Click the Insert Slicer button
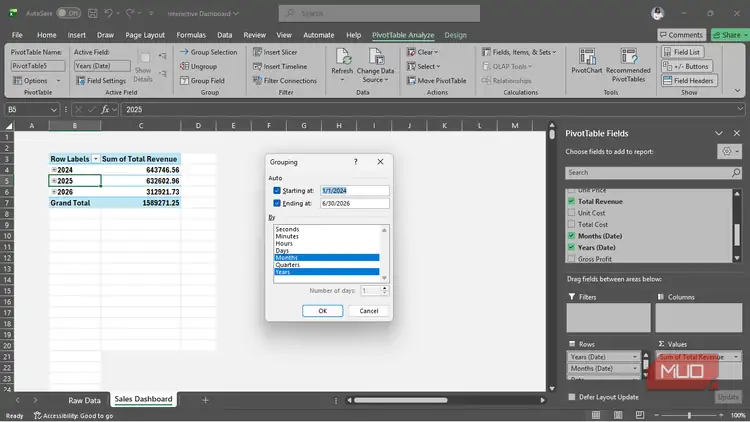The height and width of the screenshot is (422, 750). pyautogui.click(x=275, y=52)
